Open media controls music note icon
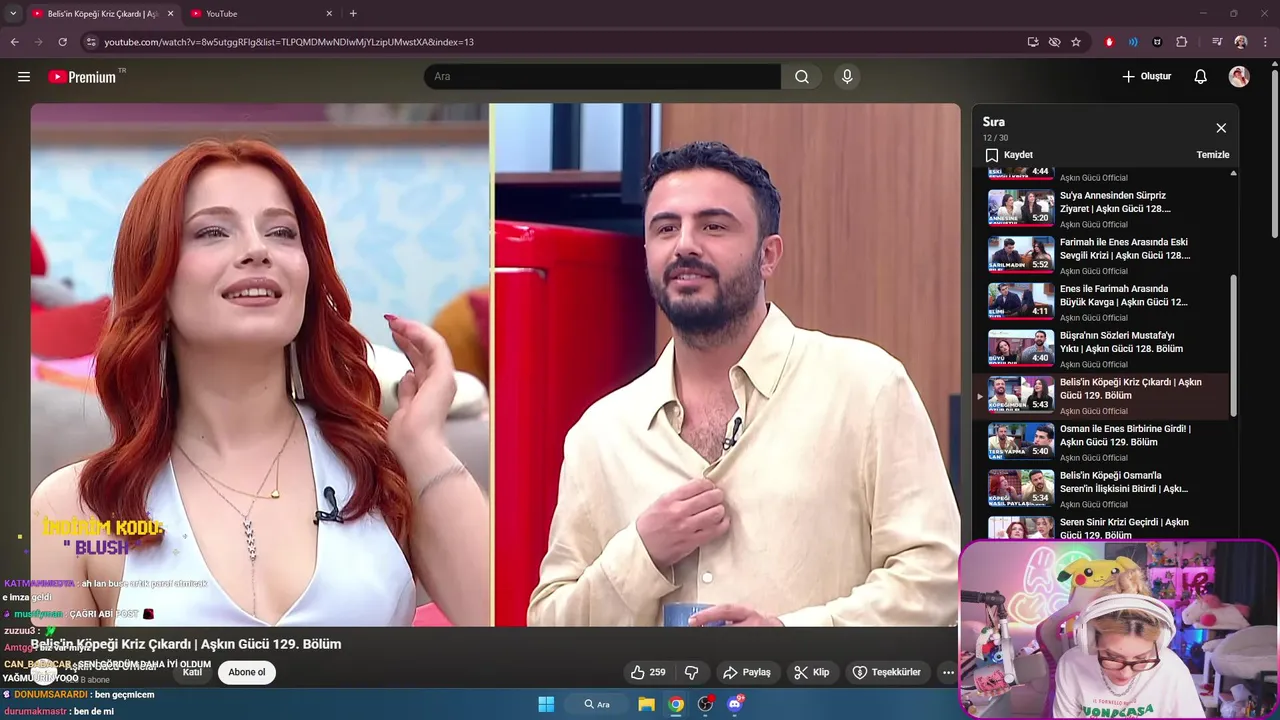Viewport: 1280px width, 720px height. point(1216,42)
